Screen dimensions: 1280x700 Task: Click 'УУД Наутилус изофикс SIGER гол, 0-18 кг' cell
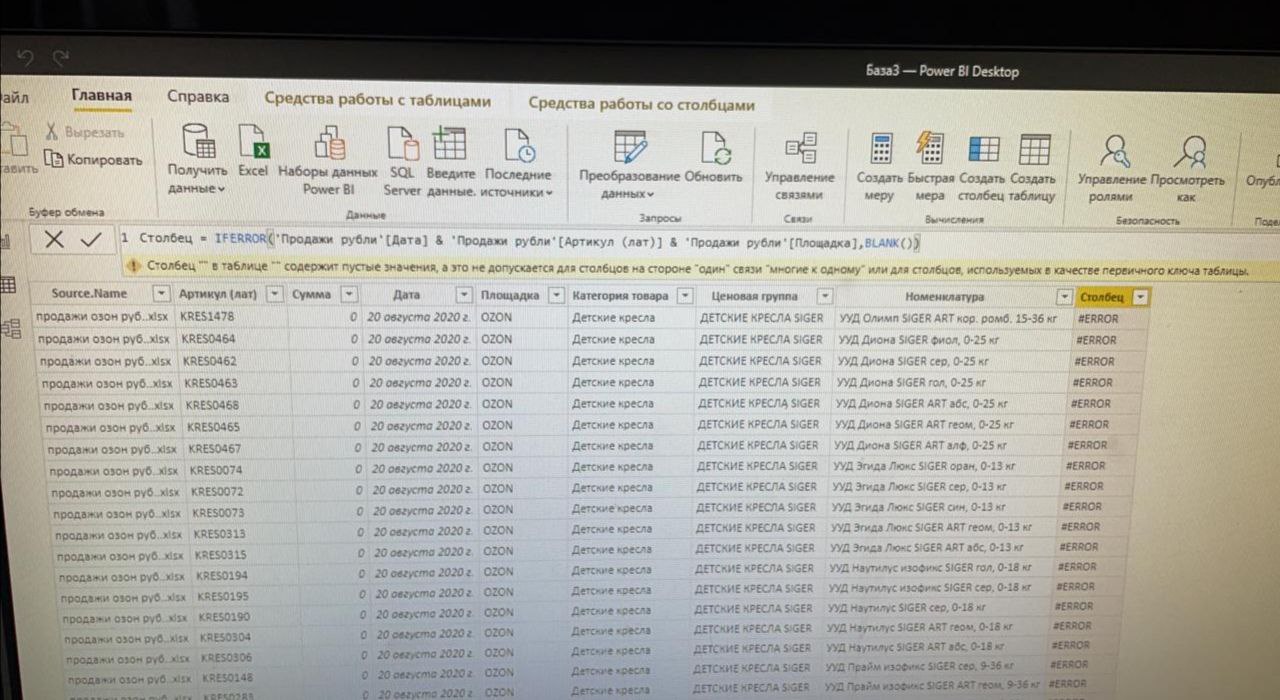point(941,568)
